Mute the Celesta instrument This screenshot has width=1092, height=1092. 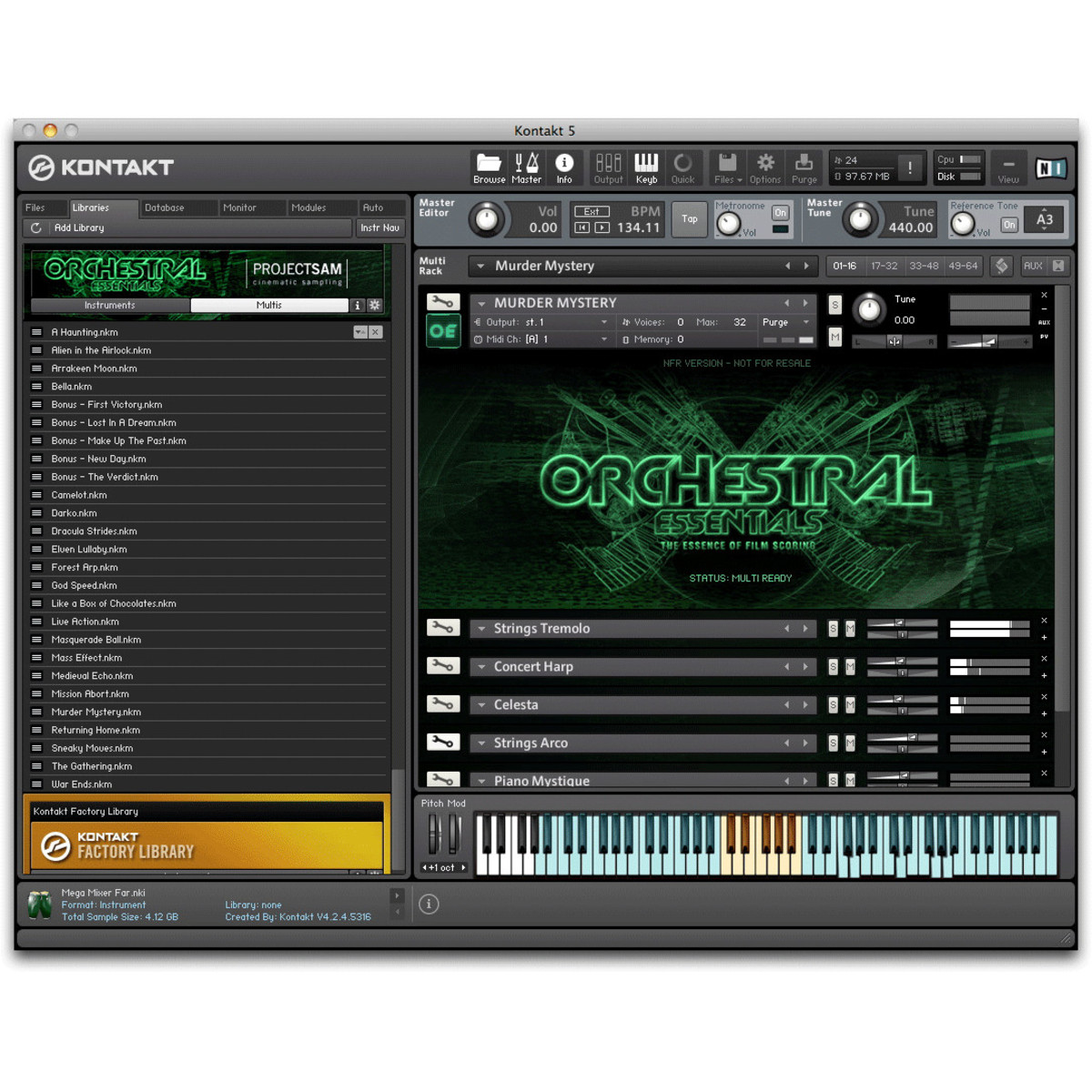click(850, 705)
